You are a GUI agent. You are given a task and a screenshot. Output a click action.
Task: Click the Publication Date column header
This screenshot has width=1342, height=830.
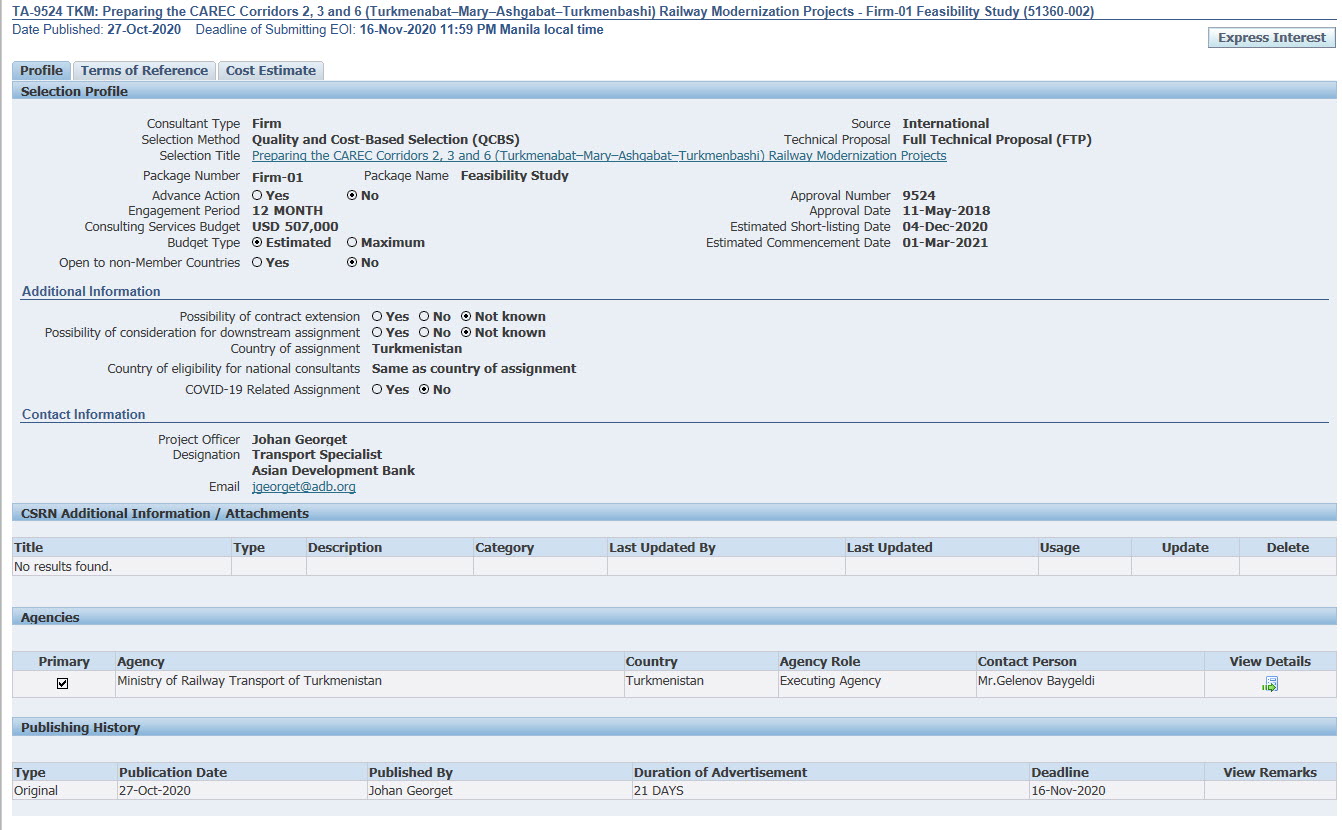(x=173, y=773)
